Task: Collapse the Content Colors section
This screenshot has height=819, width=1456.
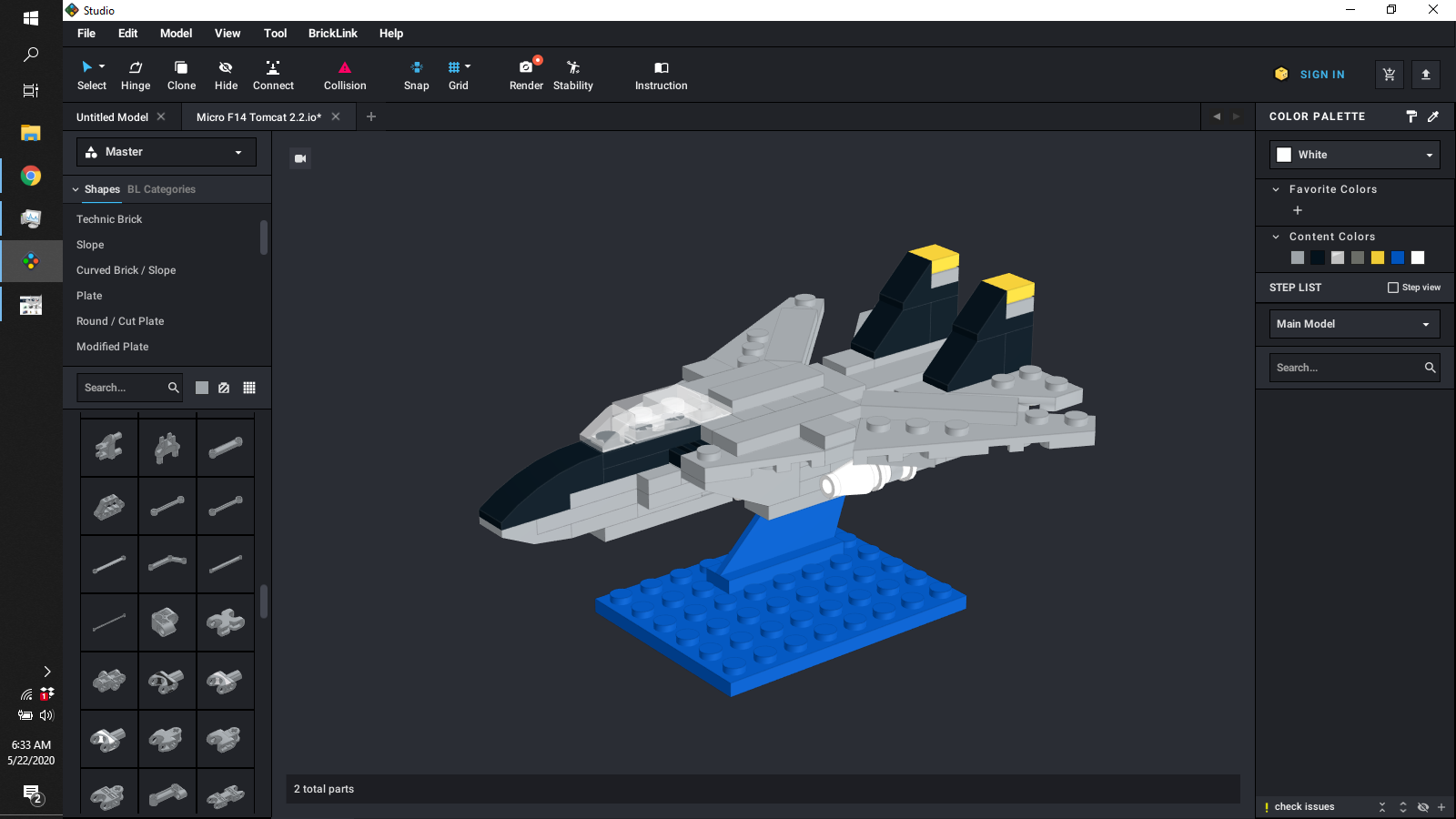Action: [x=1276, y=237]
